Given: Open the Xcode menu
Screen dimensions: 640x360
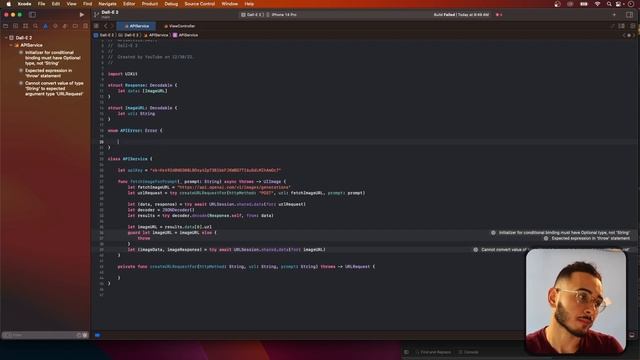Looking at the screenshot, I should [24, 4].
